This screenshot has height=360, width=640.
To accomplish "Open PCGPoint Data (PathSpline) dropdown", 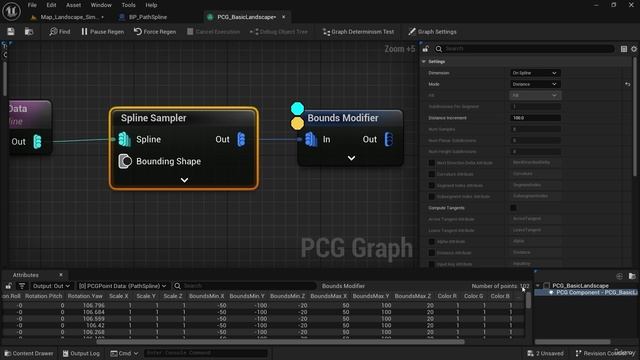I will click(122, 286).
